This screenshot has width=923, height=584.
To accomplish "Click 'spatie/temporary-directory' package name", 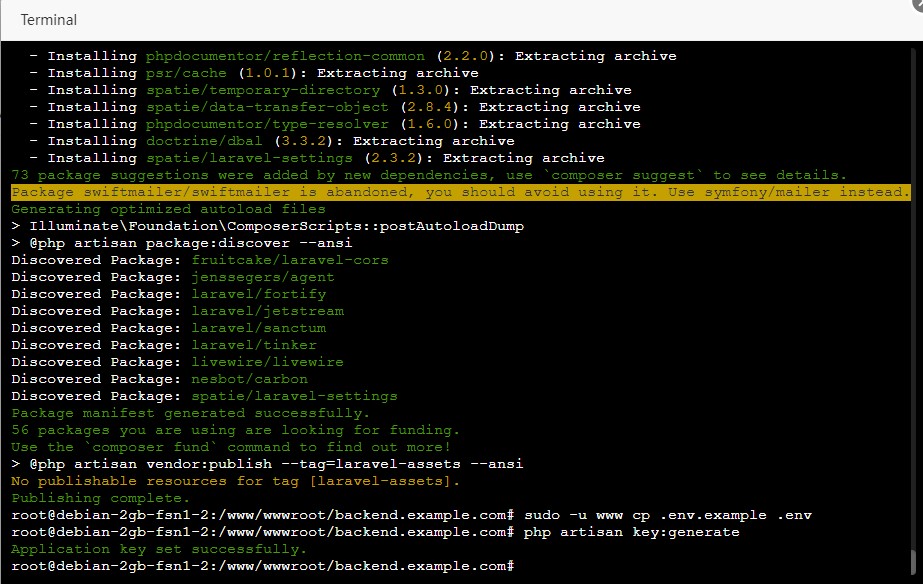I will pyautogui.click(x=263, y=90).
